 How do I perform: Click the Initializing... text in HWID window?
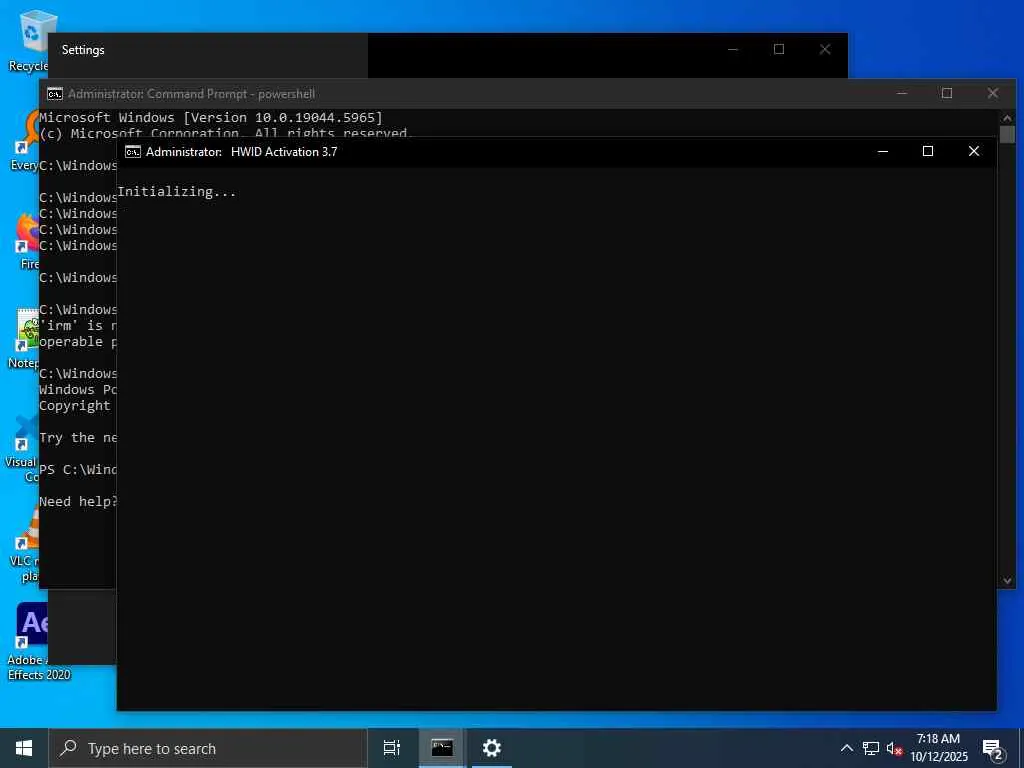pos(176,192)
